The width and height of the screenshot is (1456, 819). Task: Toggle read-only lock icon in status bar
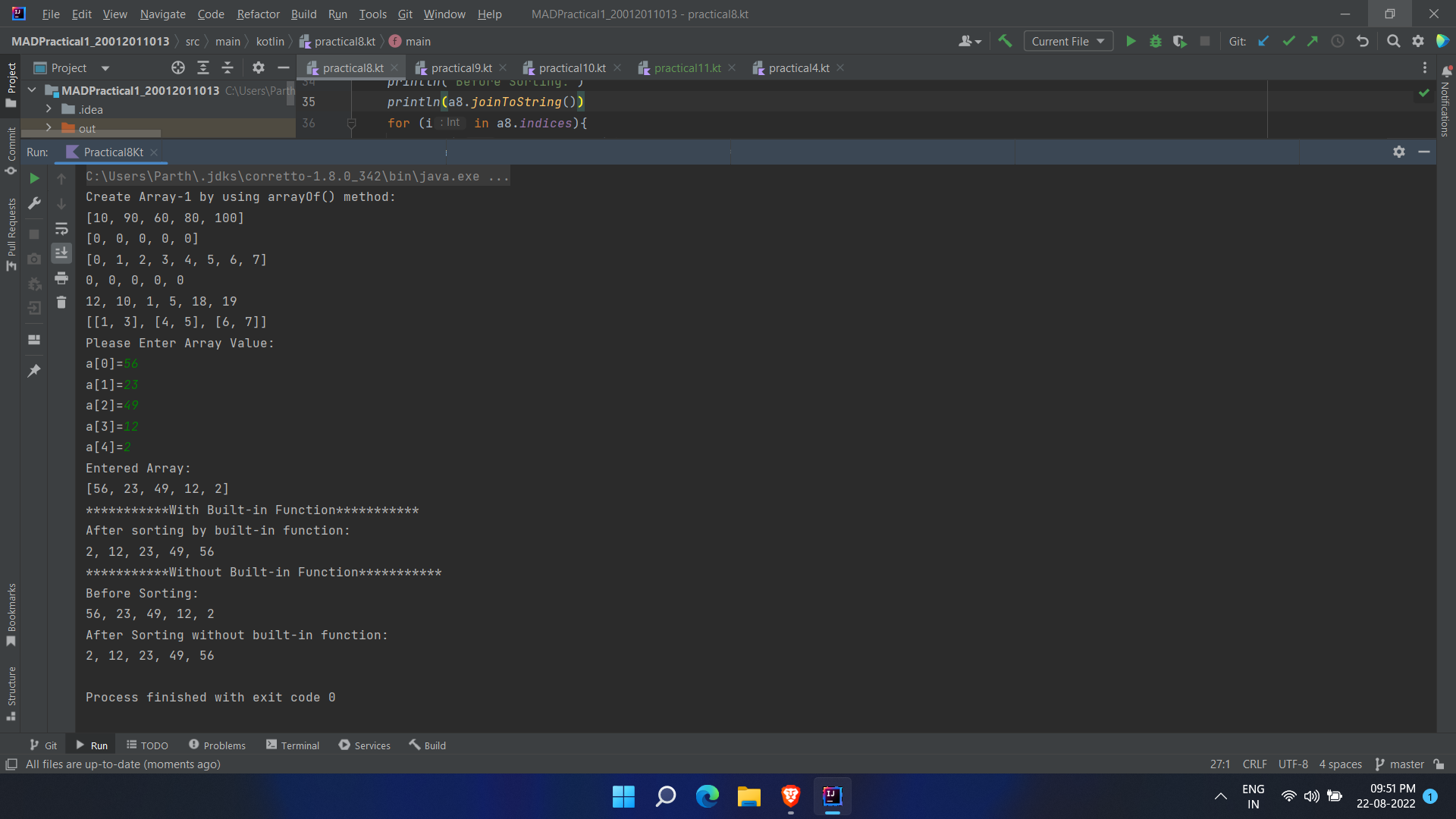click(1439, 764)
